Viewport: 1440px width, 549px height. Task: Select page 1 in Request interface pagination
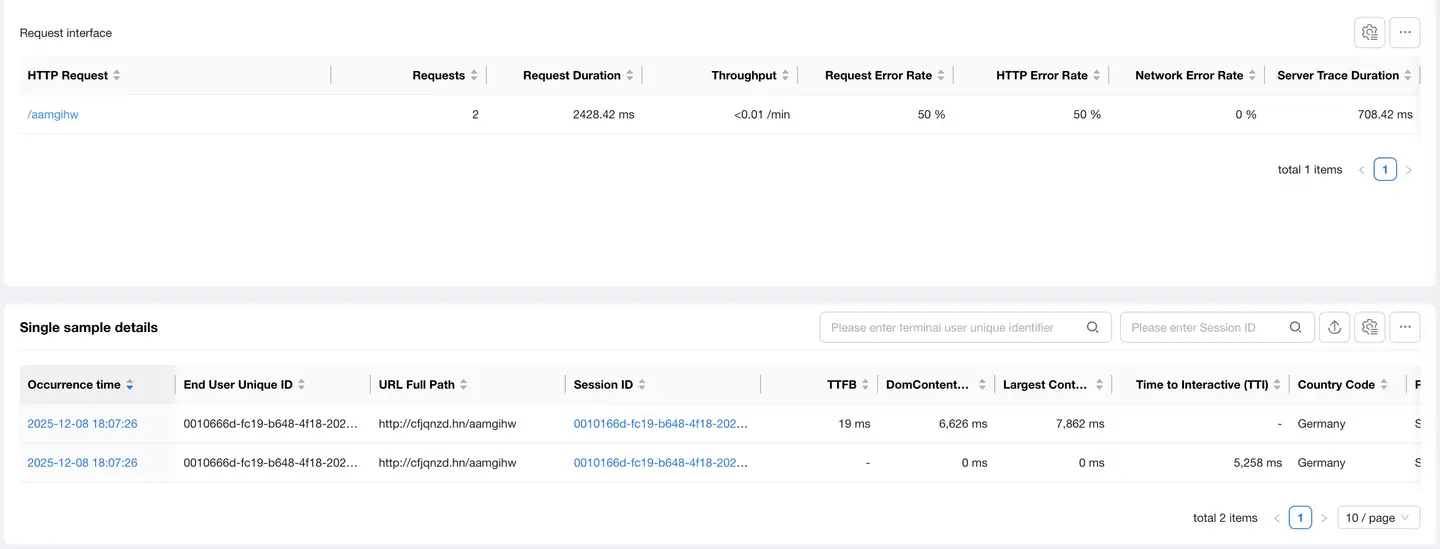[x=1384, y=170]
